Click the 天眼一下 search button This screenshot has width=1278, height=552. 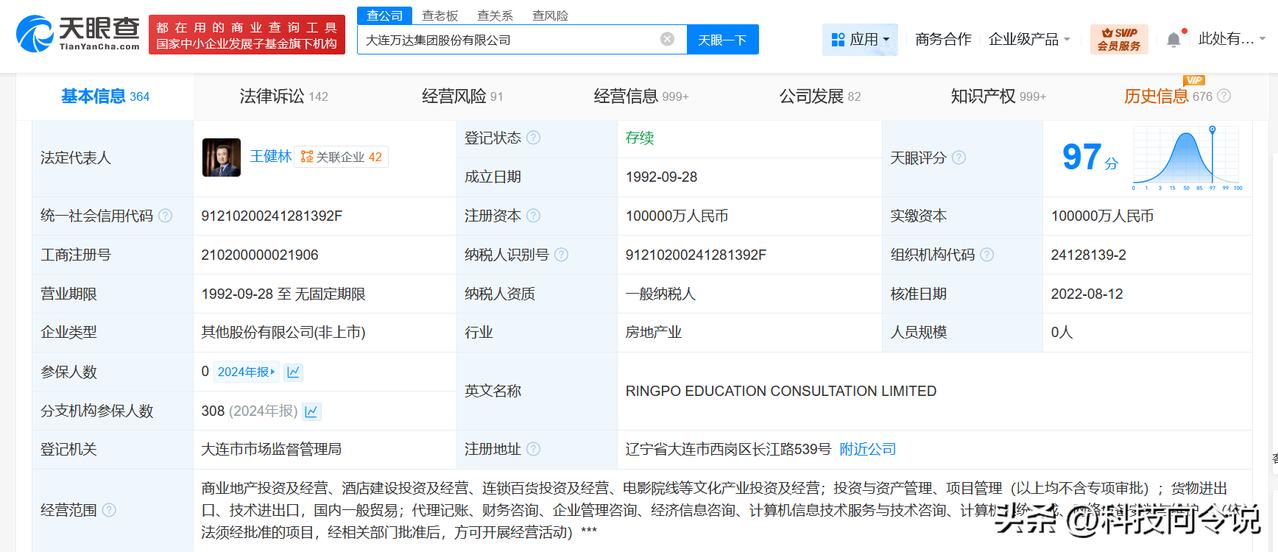pos(722,40)
